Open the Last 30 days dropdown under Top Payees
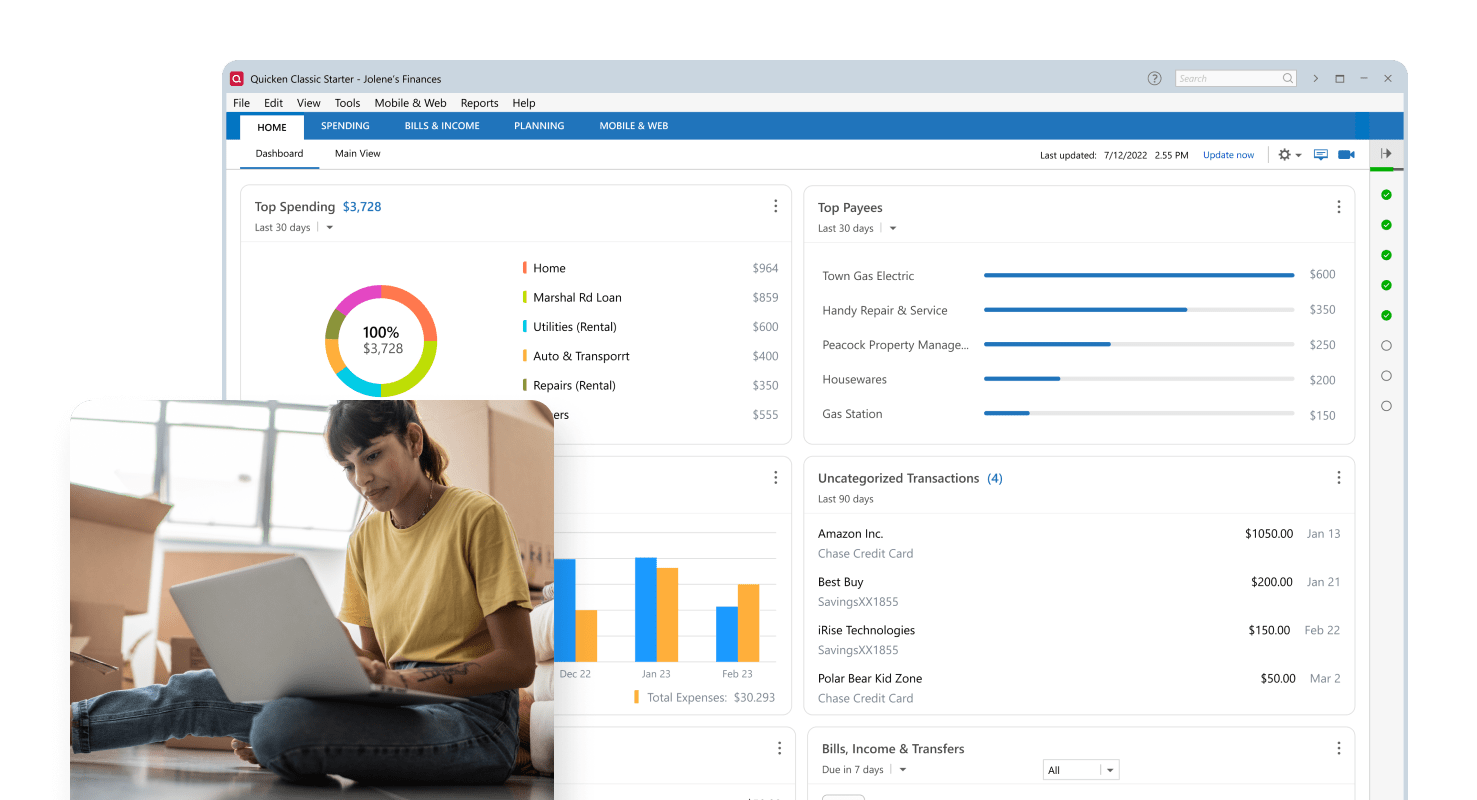 tap(891, 228)
